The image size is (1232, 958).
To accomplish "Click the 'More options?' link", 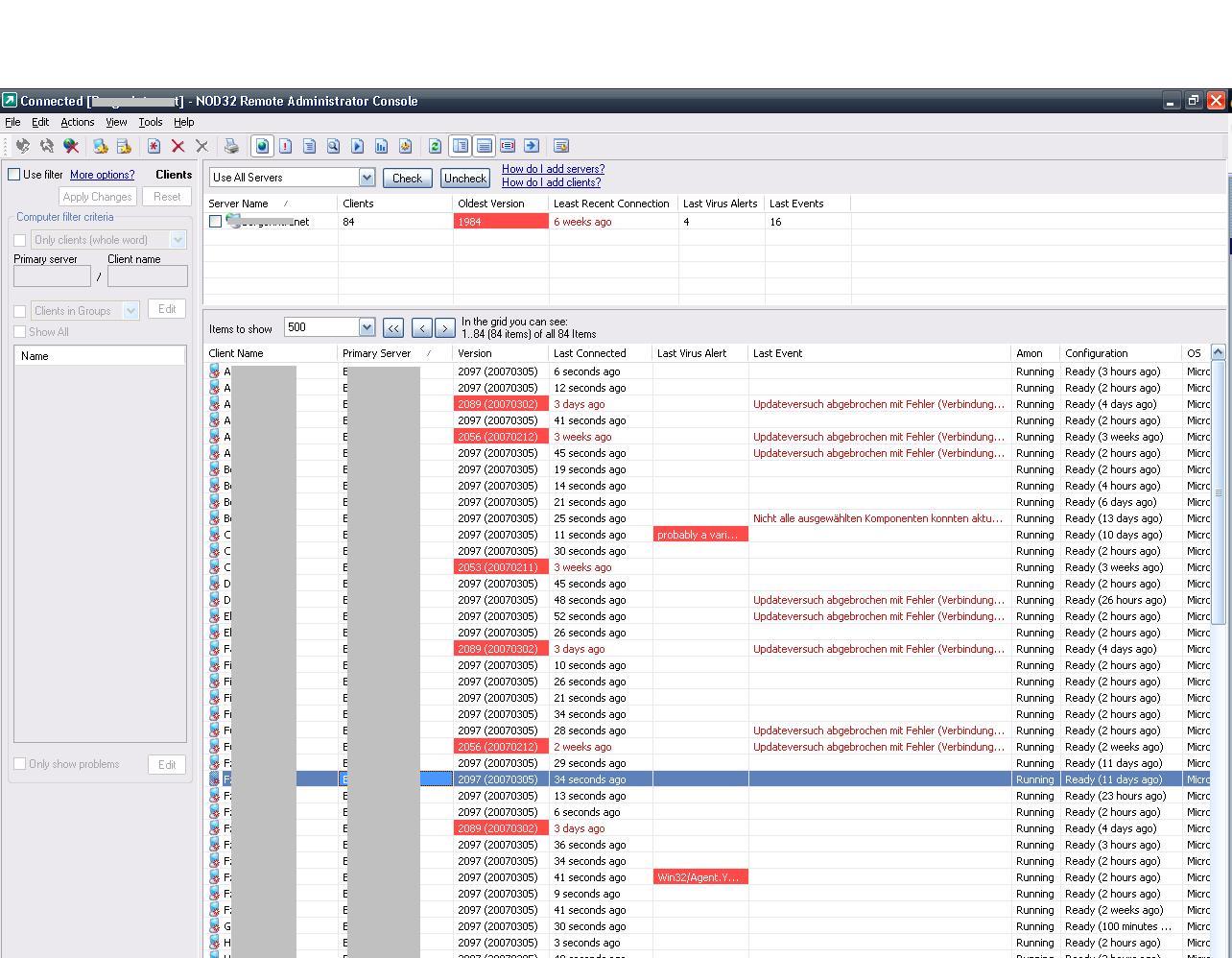I will pos(102,175).
